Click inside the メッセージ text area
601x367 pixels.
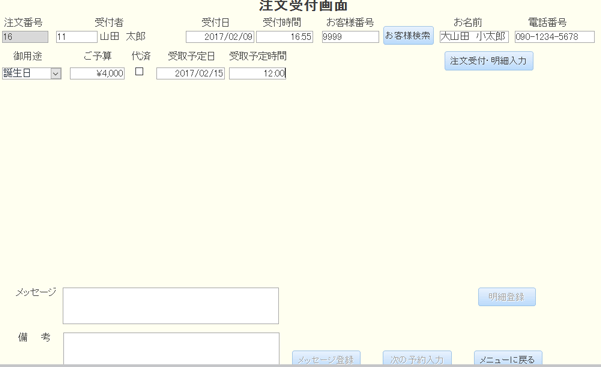pyautogui.click(x=171, y=306)
